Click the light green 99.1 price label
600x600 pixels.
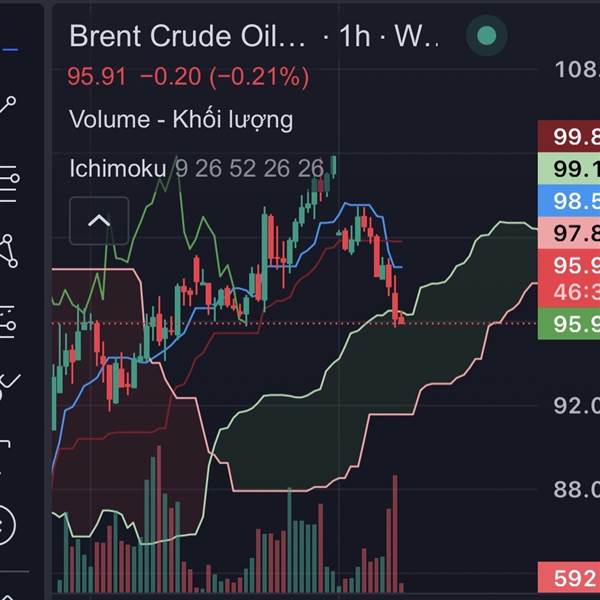(568, 169)
